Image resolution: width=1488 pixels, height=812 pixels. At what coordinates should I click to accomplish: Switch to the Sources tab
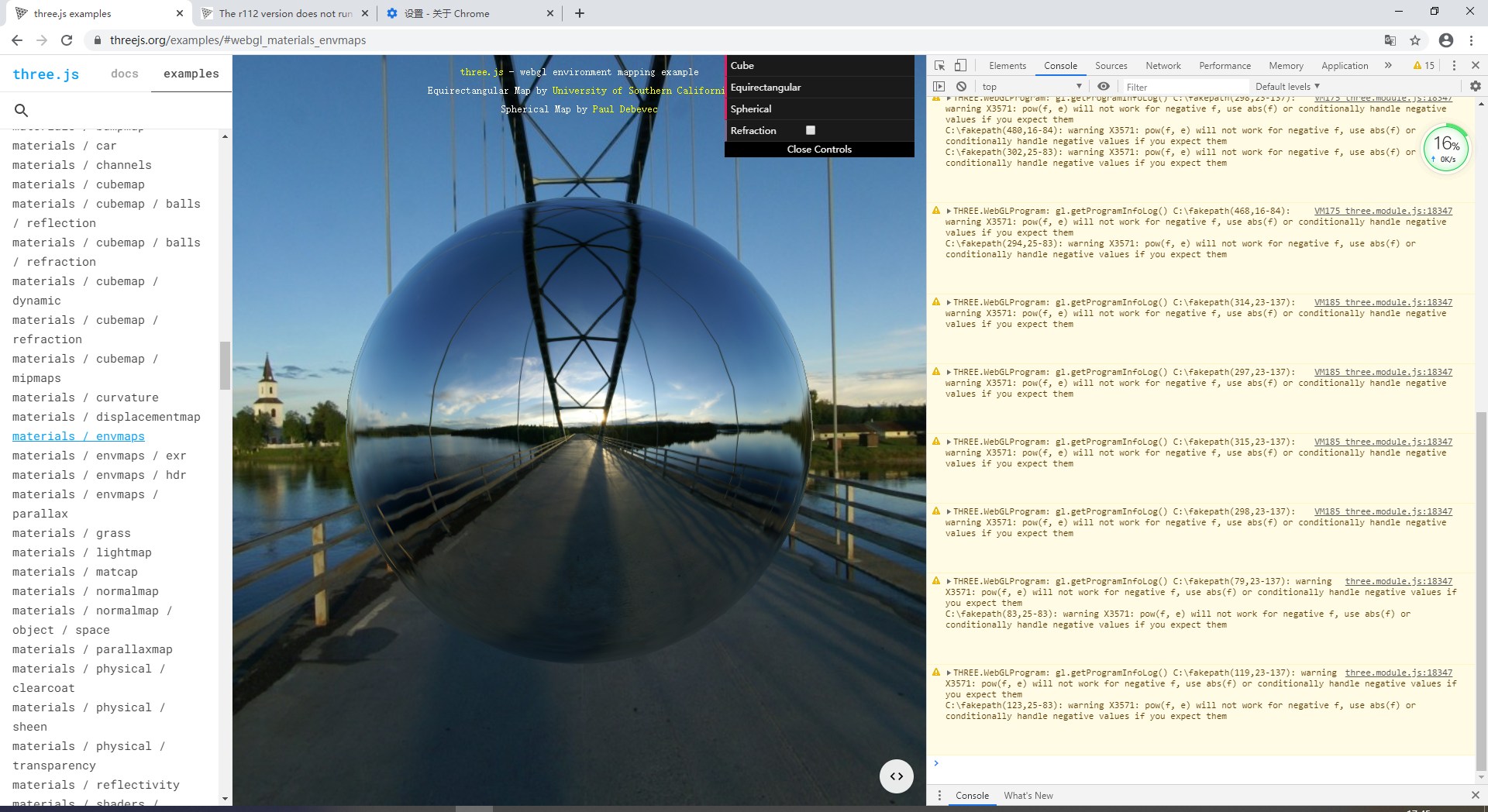point(1111,66)
